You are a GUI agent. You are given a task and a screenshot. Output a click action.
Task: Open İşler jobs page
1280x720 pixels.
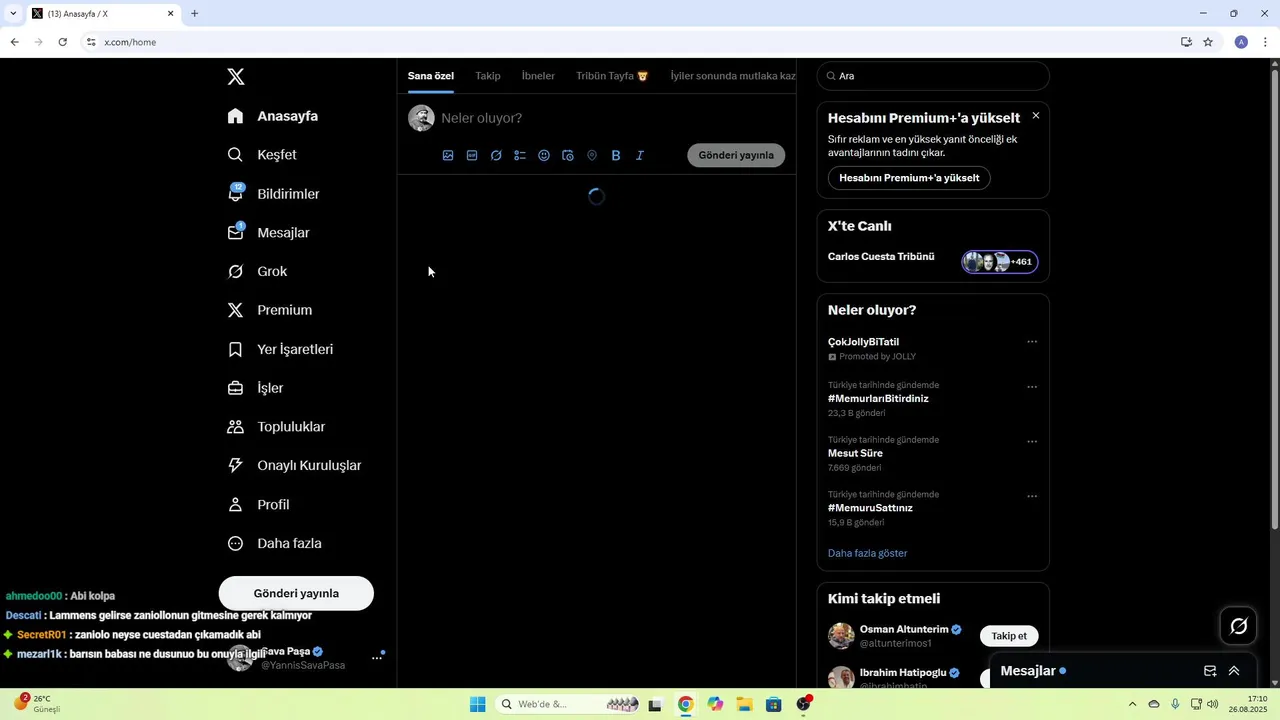pyautogui.click(x=256, y=388)
